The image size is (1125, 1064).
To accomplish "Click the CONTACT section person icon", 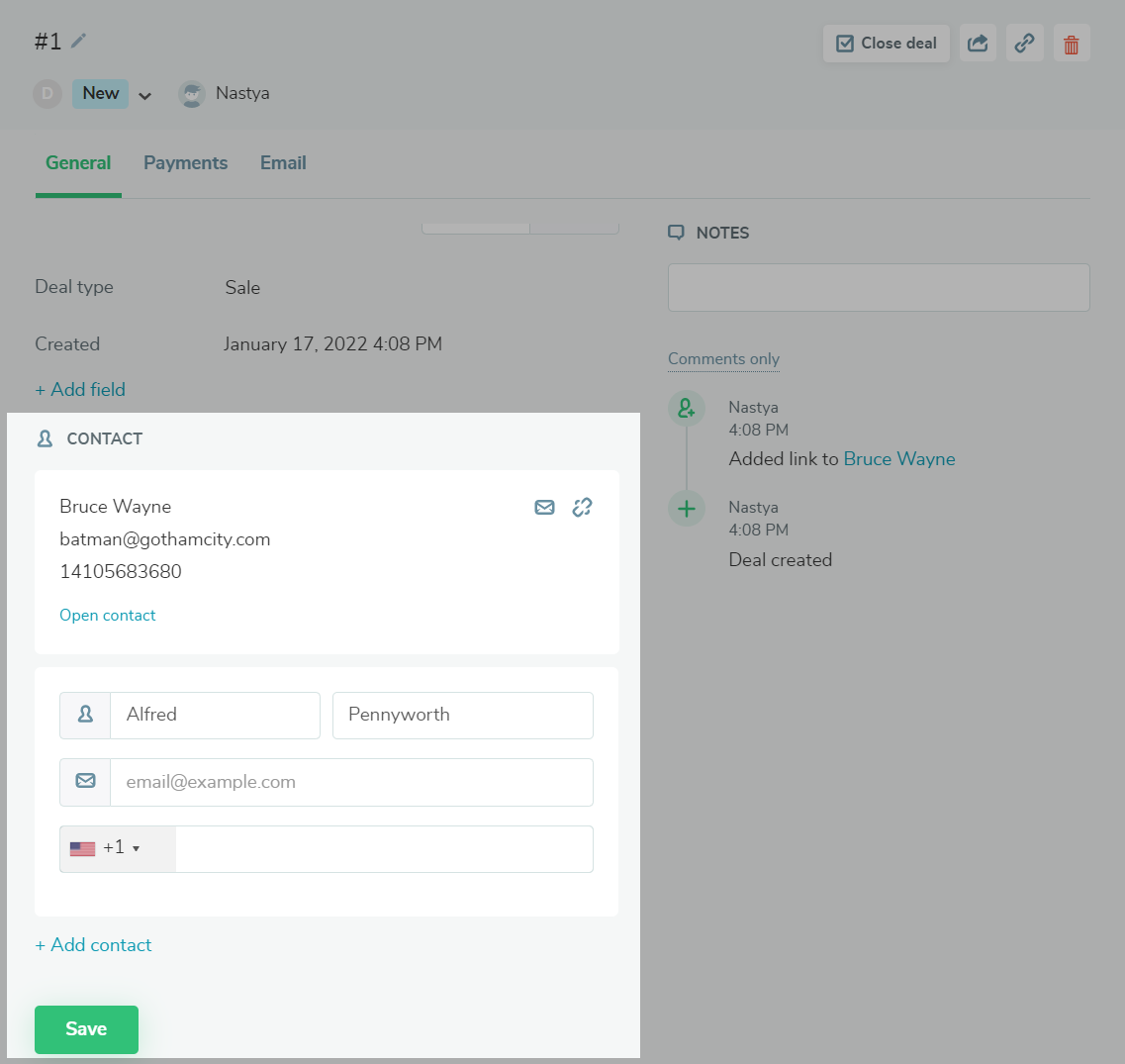I will click(x=45, y=438).
